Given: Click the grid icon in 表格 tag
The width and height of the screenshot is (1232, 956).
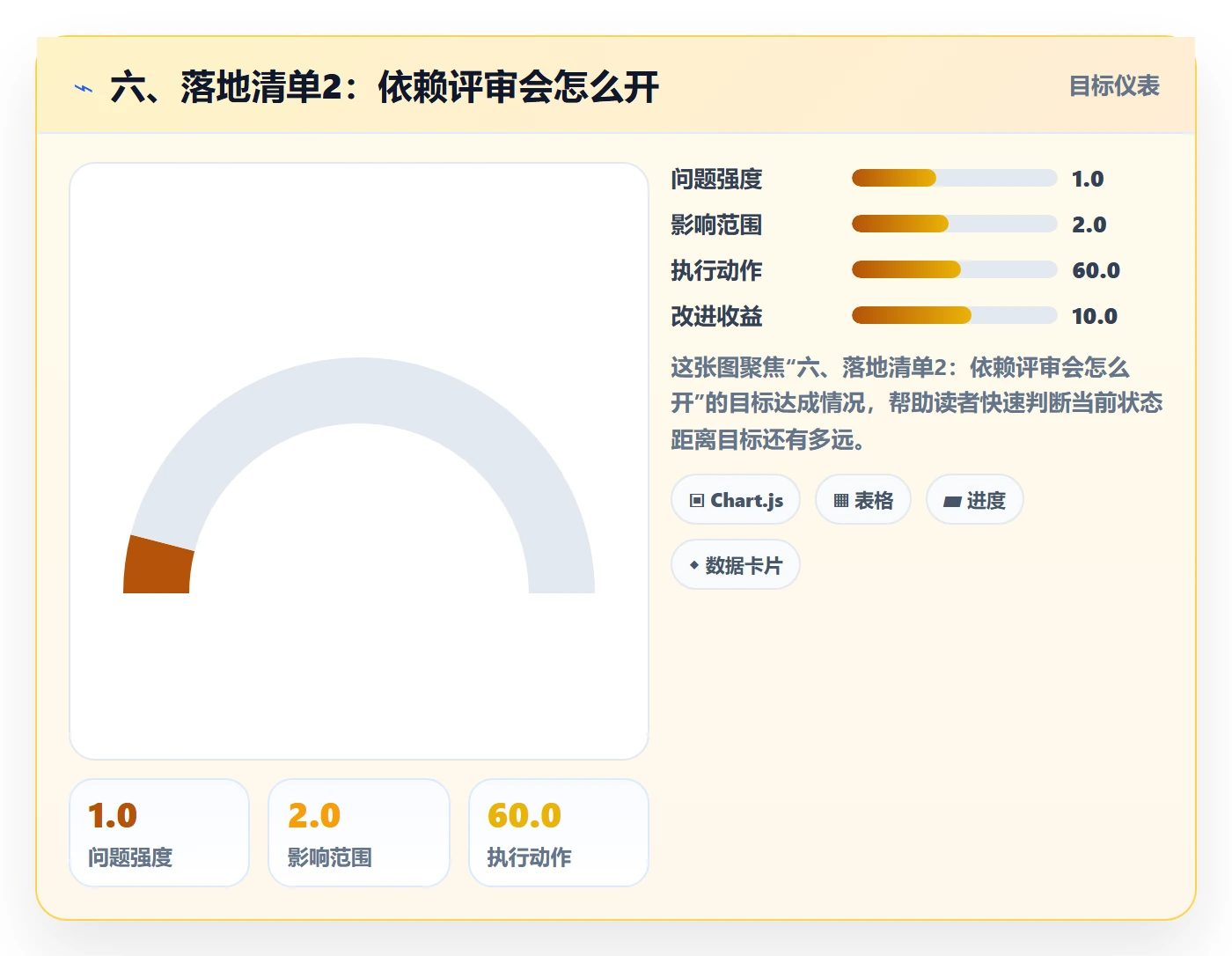Looking at the screenshot, I should point(841,501).
